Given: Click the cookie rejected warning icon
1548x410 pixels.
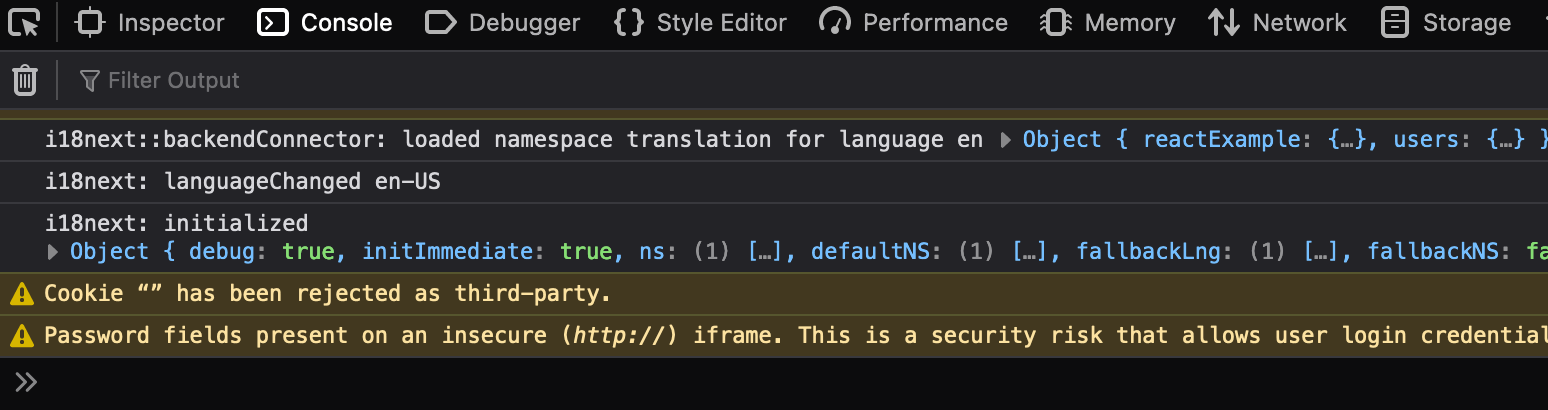Looking at the screenshot, I should [x=21, y=294].
